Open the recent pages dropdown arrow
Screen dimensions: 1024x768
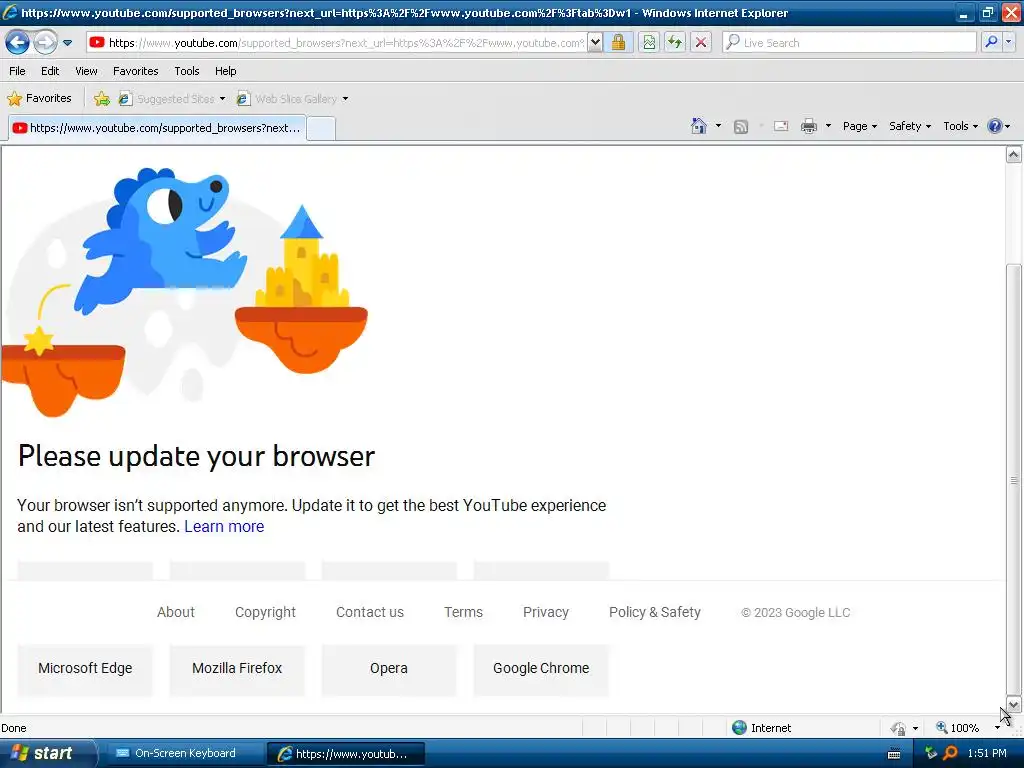[x=67, y=43]
